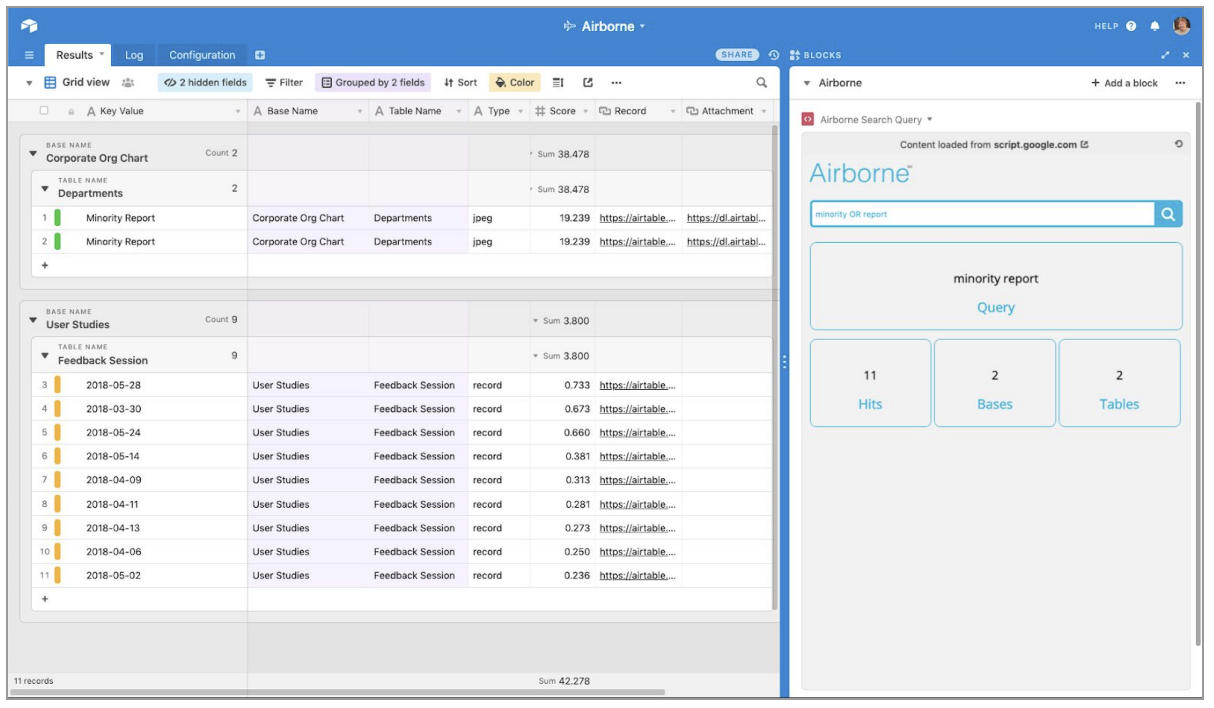Open record link in row 2018-05-02

(x=638, y=576)
